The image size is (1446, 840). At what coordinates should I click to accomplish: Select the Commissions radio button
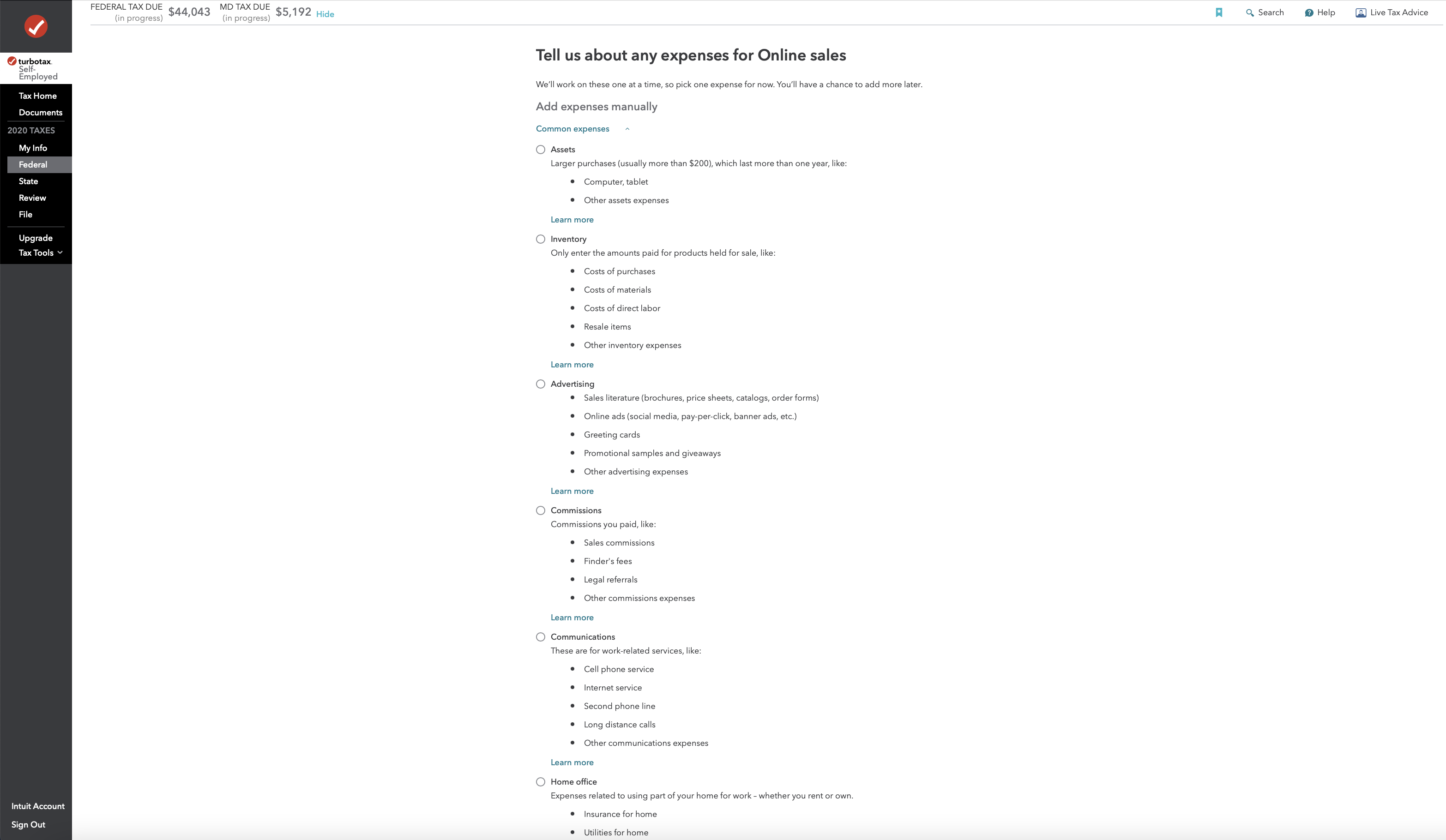[541, 510]
